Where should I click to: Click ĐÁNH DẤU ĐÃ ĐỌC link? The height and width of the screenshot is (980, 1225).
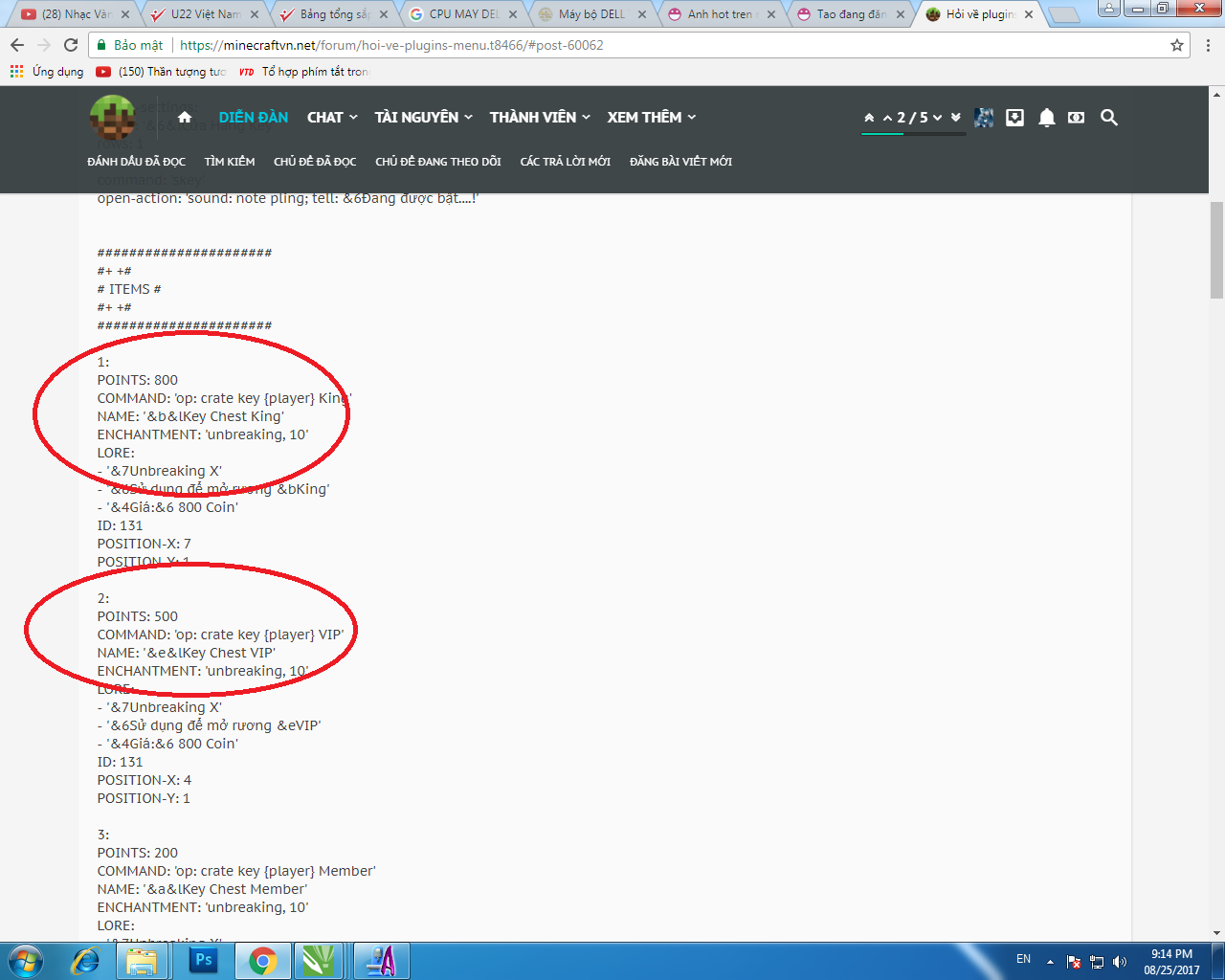point(136,162)
